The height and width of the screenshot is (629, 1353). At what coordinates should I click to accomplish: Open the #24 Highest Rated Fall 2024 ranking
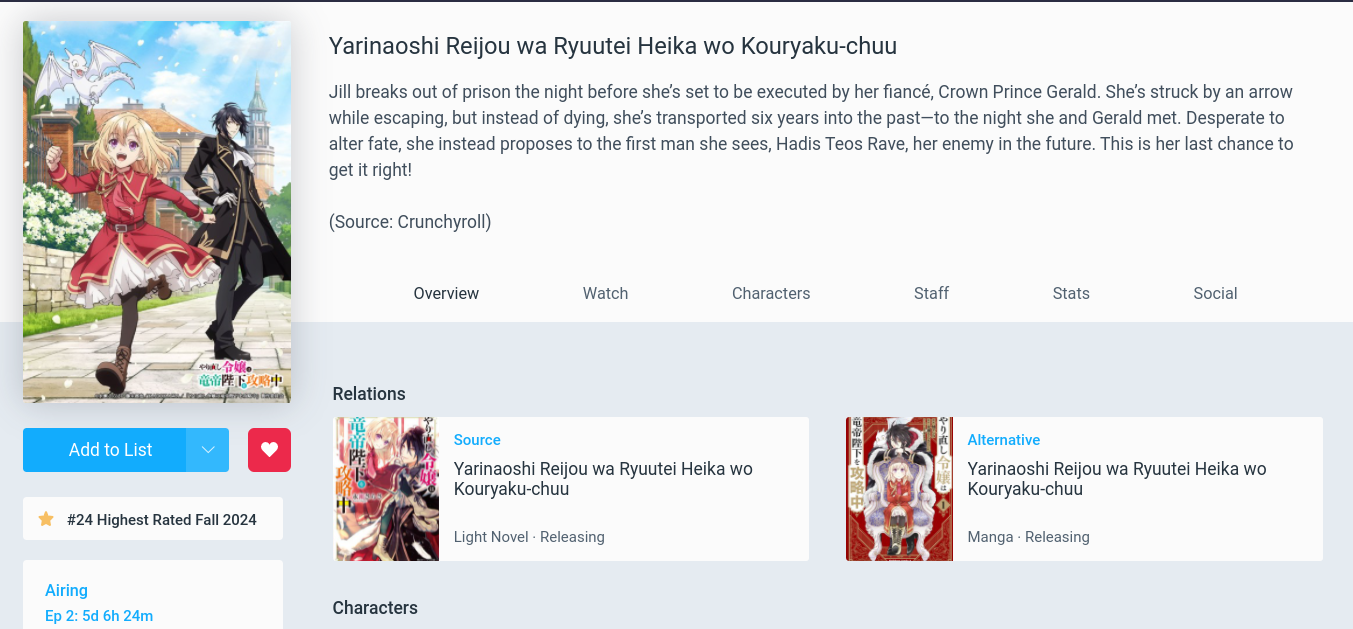click(162, 520)
